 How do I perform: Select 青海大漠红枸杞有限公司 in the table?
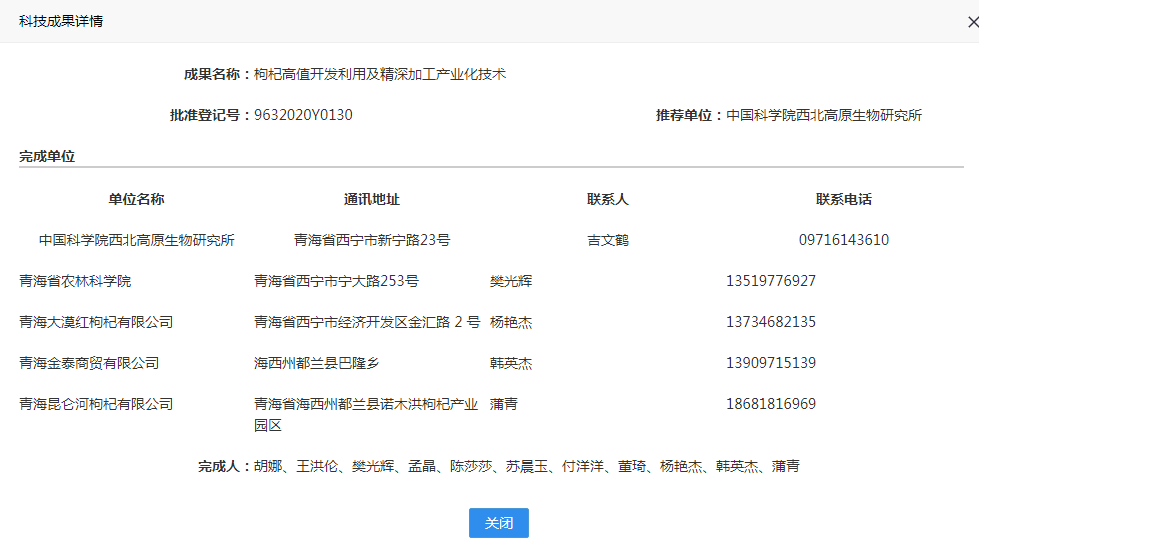pyautogui.click(x=96, y=322)
